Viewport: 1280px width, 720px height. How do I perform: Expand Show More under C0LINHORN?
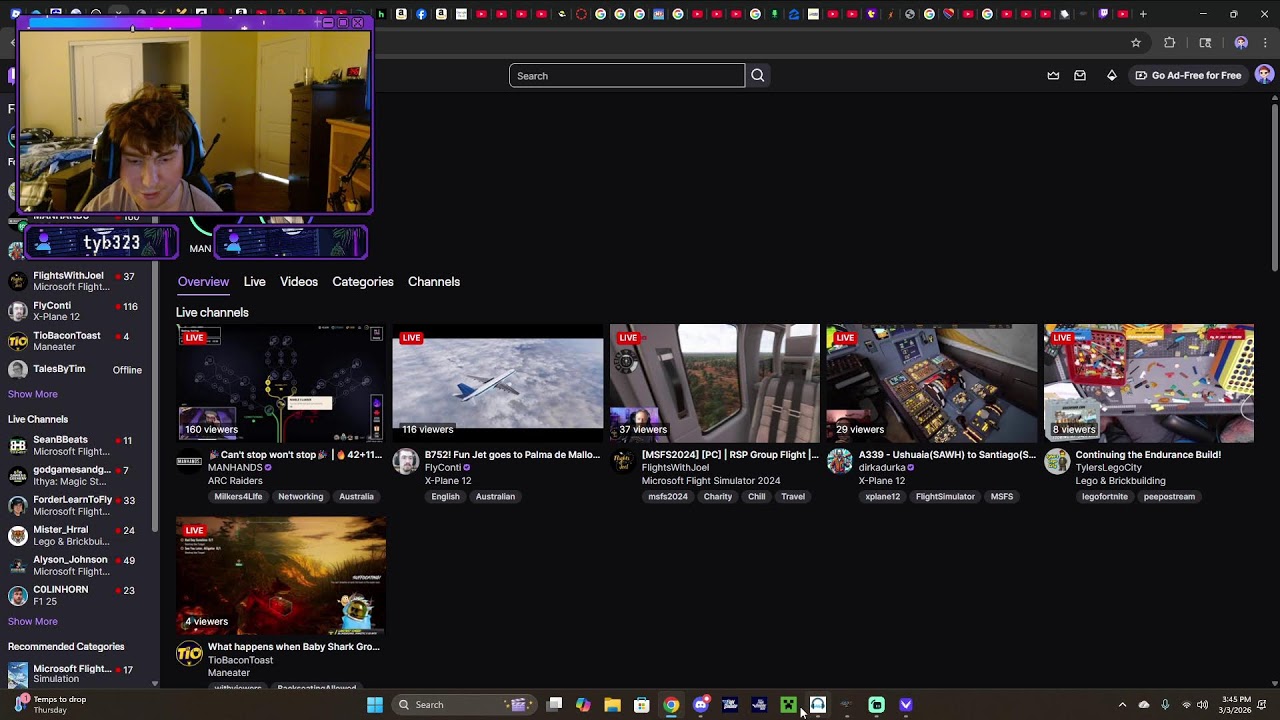pos(33,621)
